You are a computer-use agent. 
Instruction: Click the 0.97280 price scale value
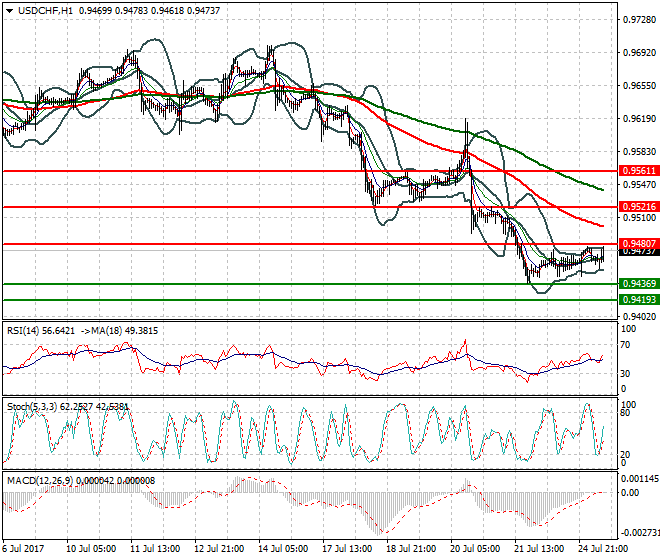point(639,19)
